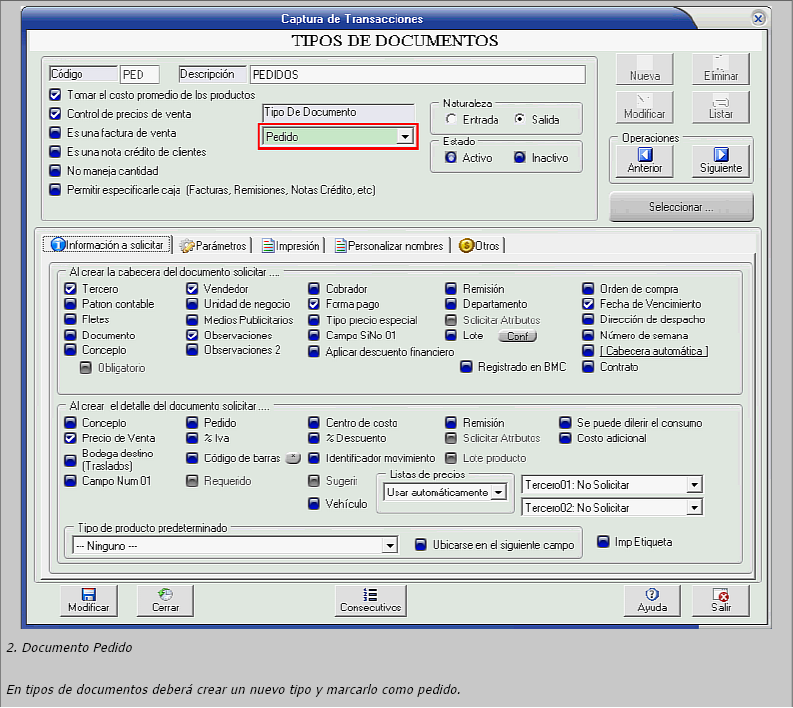The image size is (793, 708).
Task: Open the Tipo De Documento dropdown
Action: click(404, 137)
